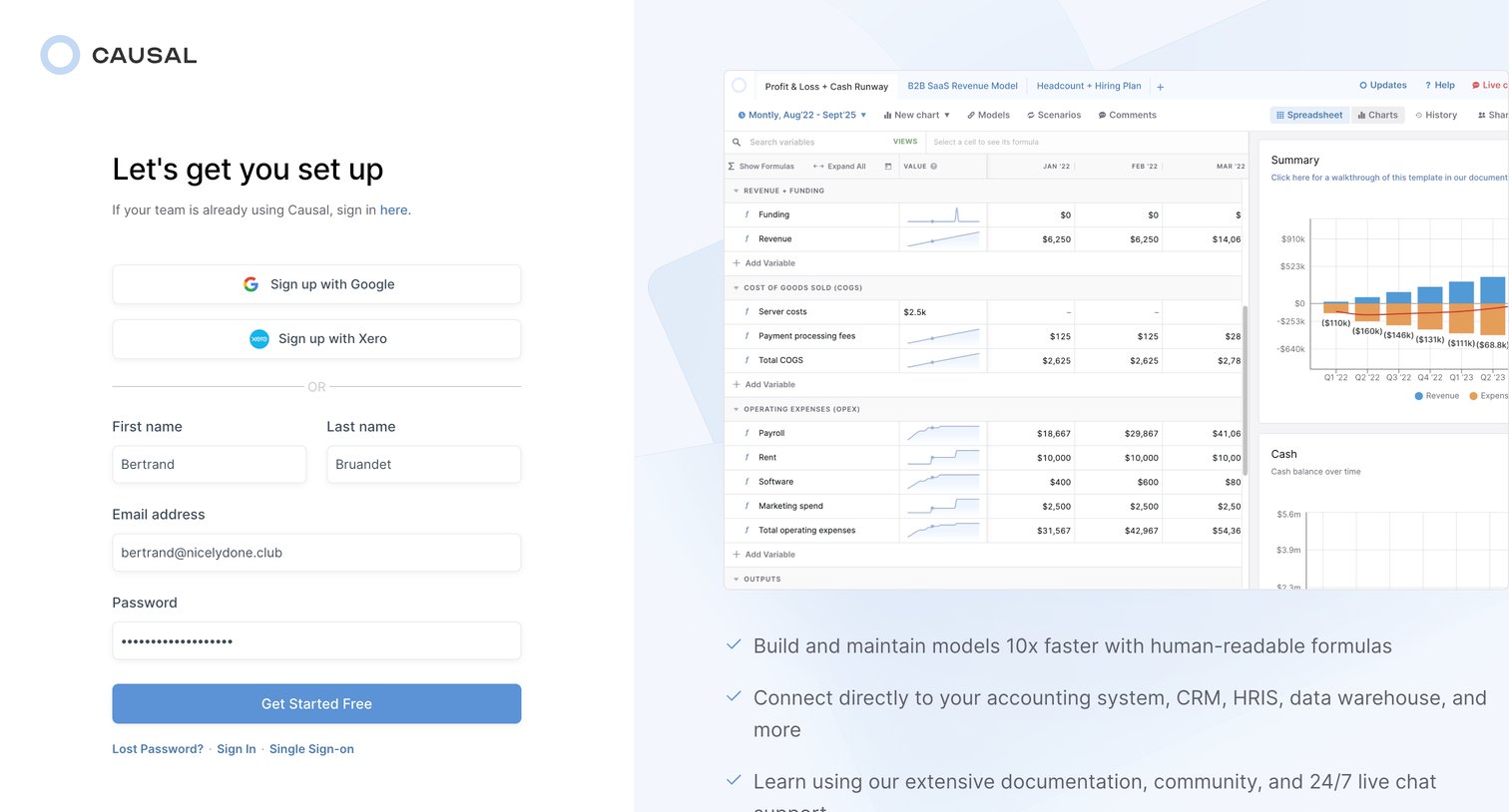
Task: Follow the 'here' sign in link
Action: click(x=394, y=210)
